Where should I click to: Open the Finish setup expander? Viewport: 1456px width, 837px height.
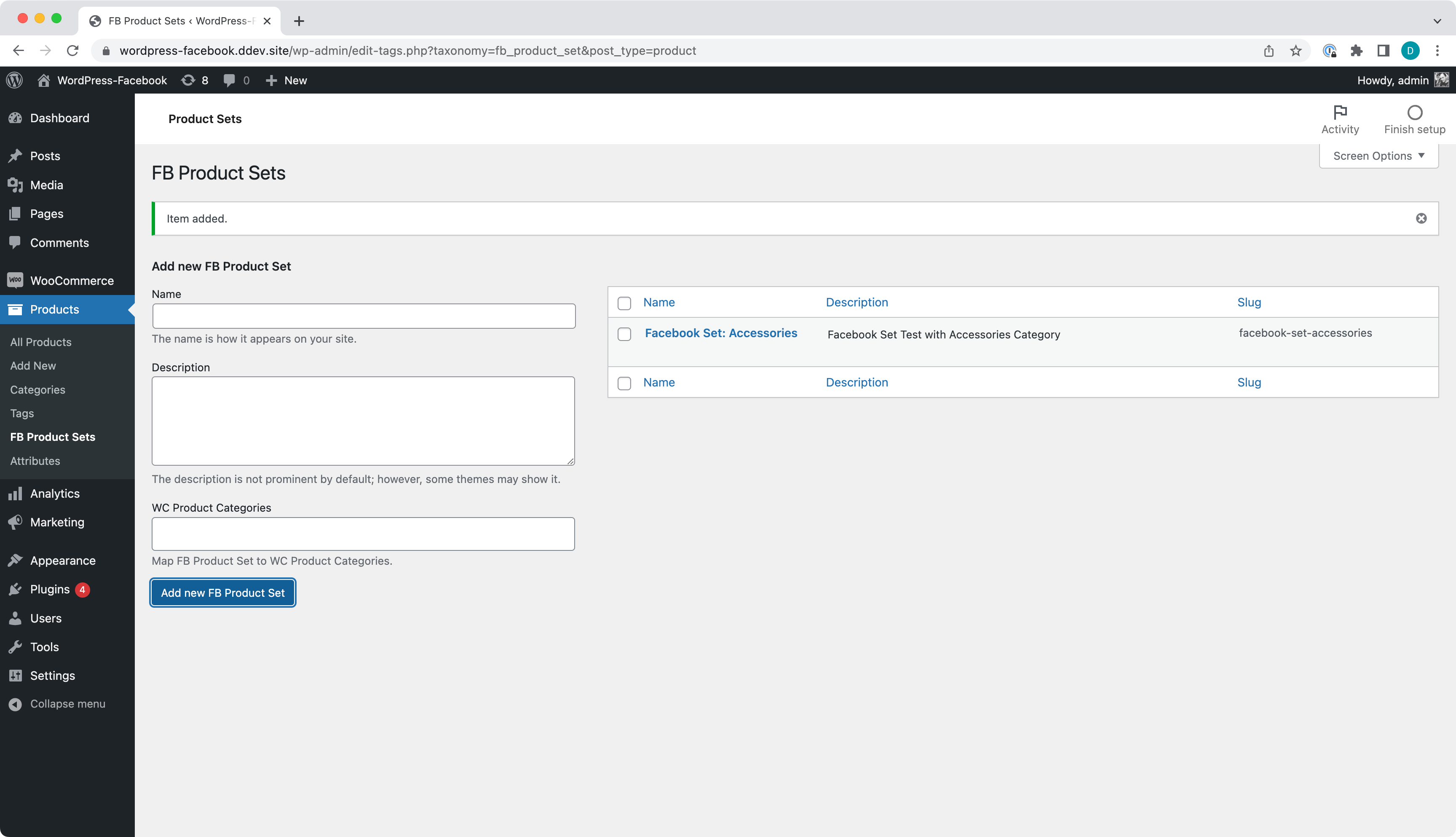tap(1414, 118)
